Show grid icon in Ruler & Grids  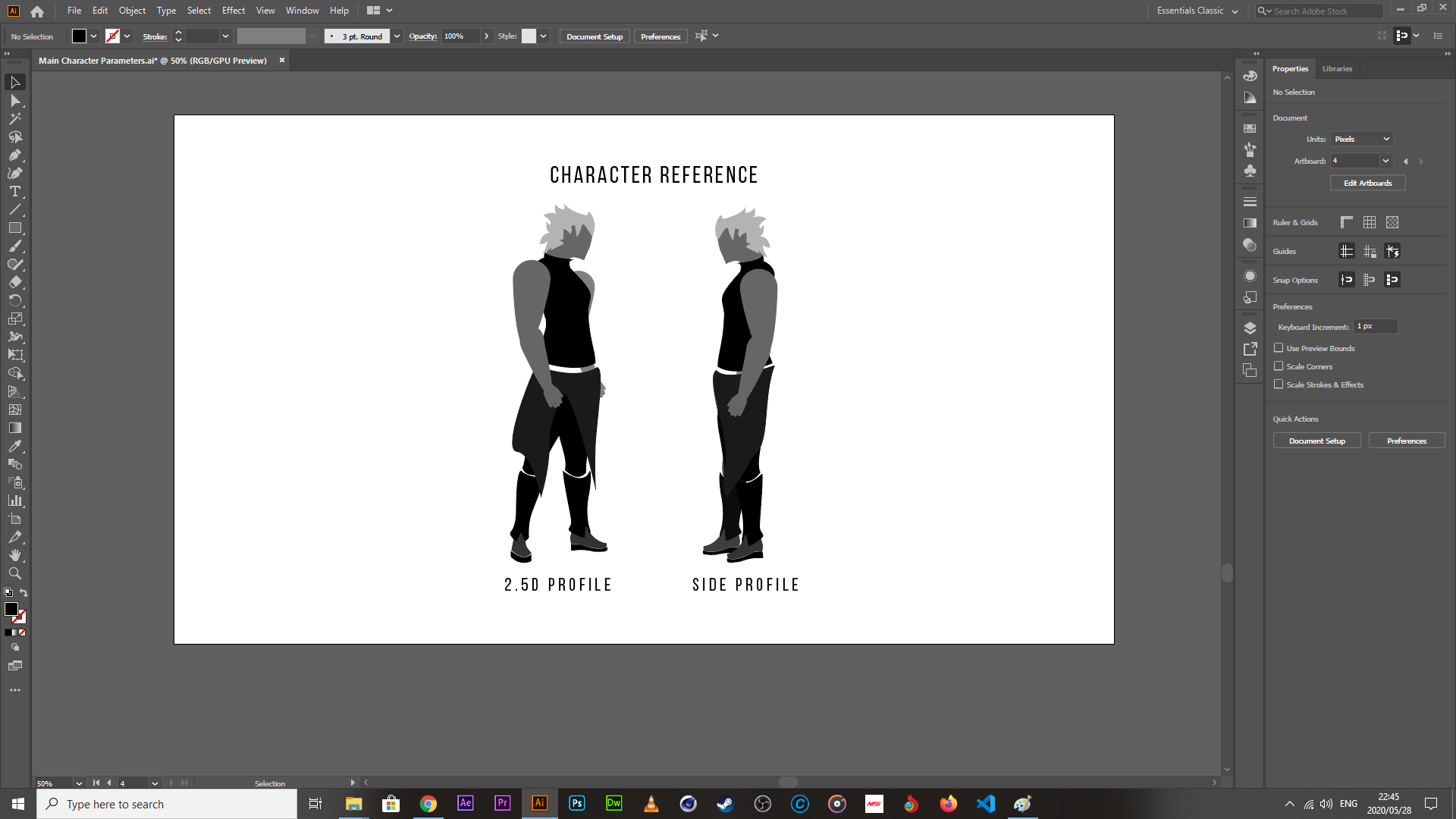[1369, 222]
